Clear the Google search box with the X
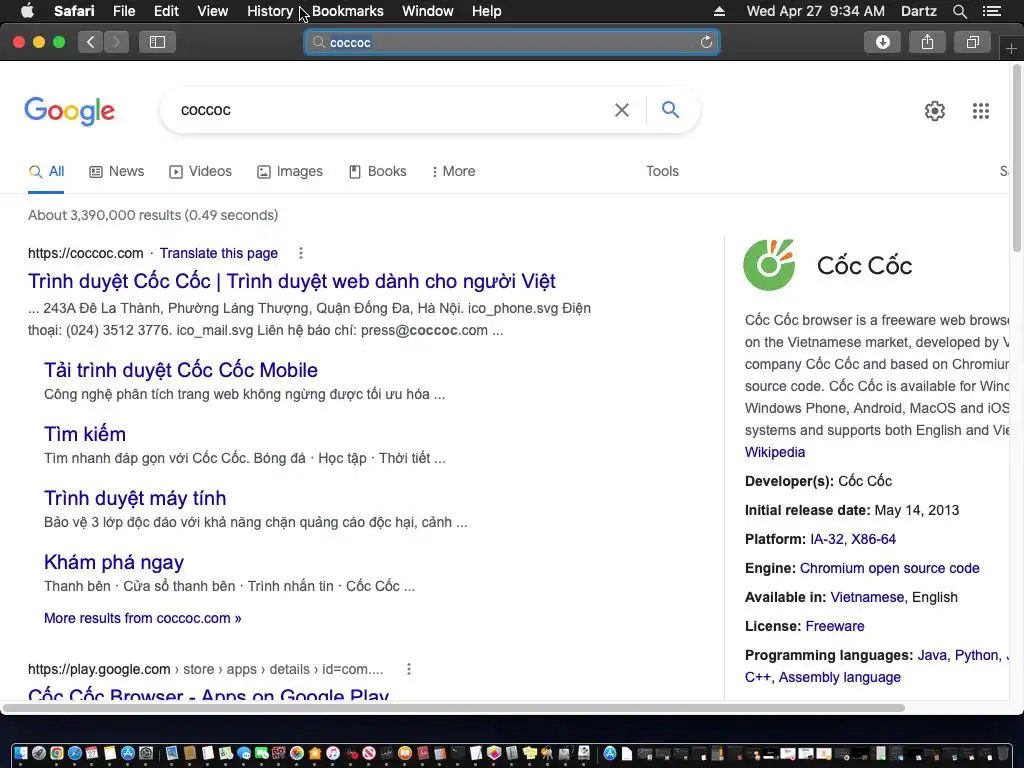 [622, 110]
